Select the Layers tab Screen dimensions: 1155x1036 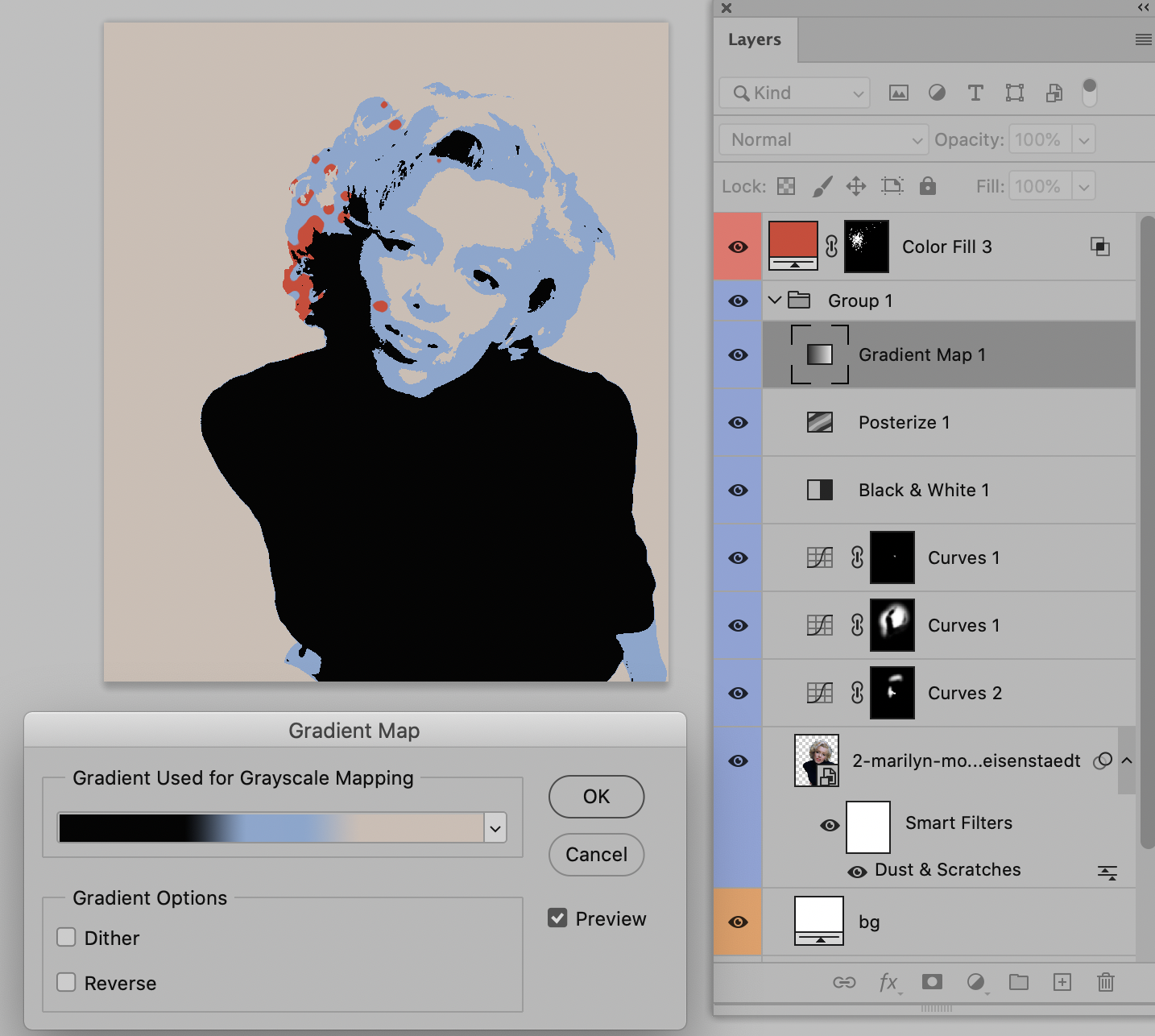click(755, 39)
